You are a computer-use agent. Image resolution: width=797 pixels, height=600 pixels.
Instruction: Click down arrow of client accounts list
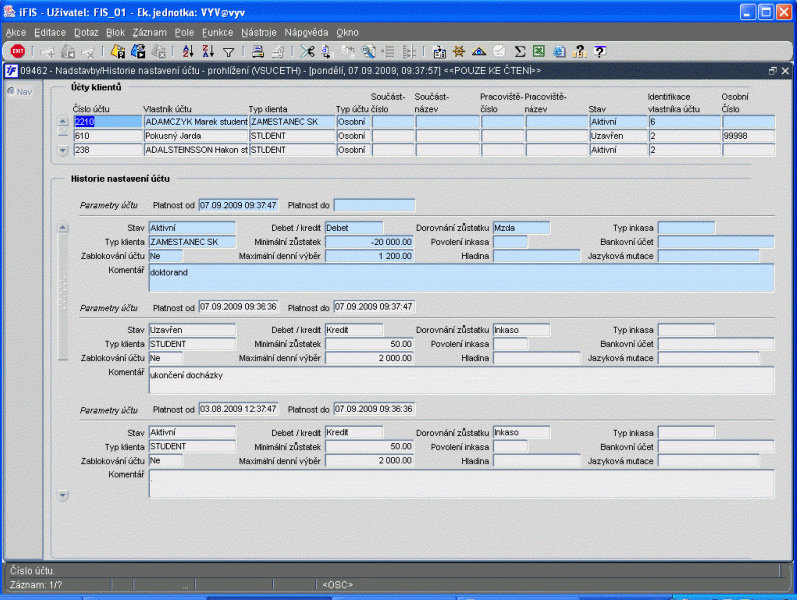click(x=63, y=151)
